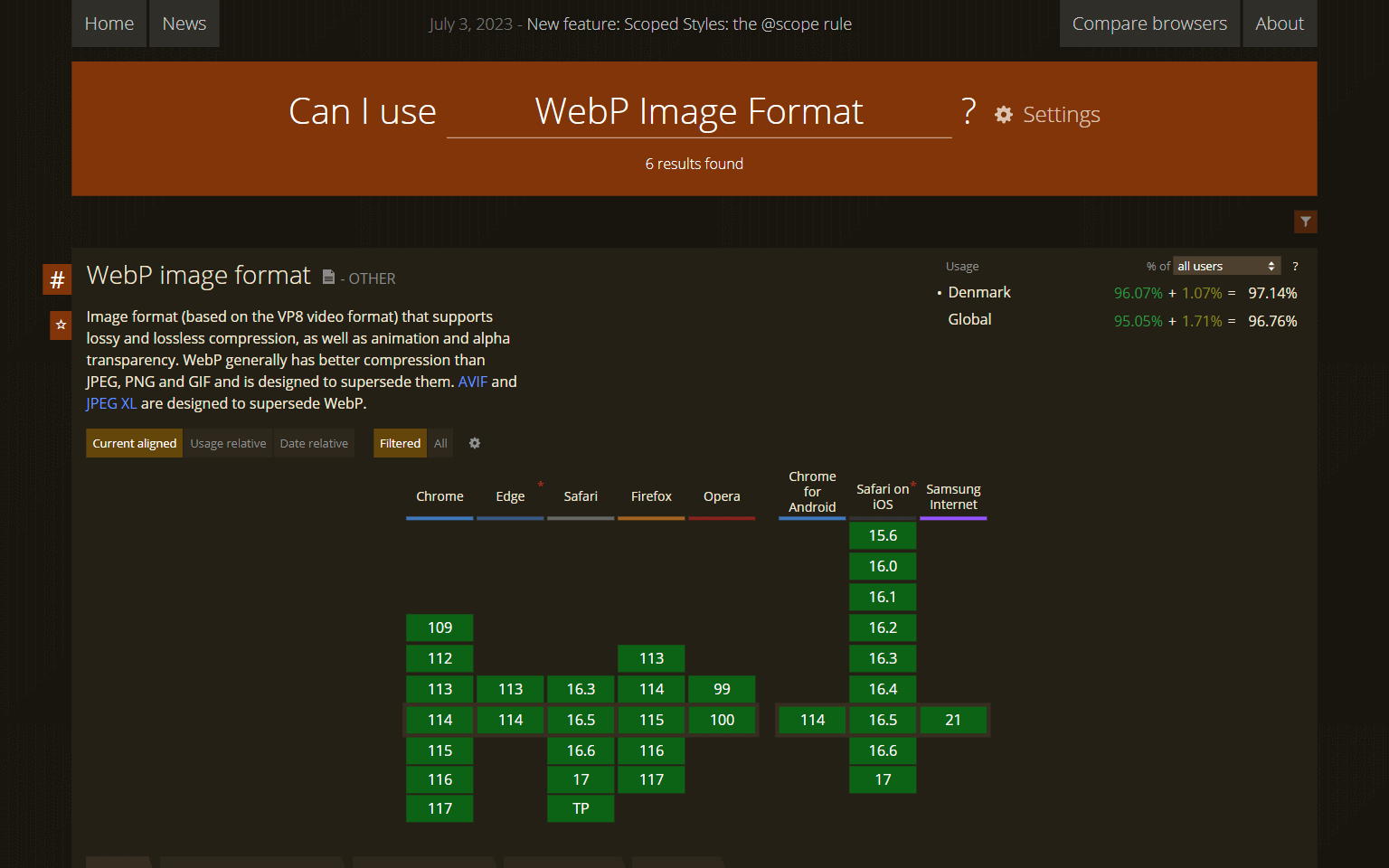1389x868 pixels.
Task: Switch to Date relative view
Action: click(314, 443)
